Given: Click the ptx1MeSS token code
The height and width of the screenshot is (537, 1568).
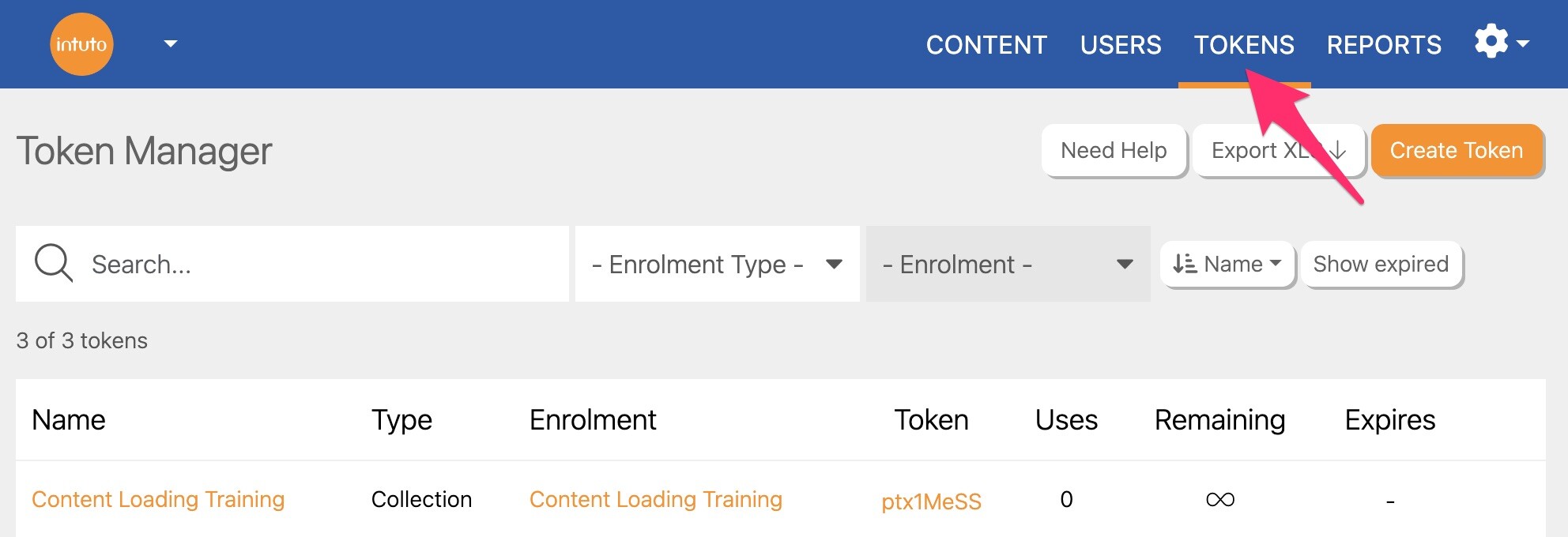Looking at the screenshot, I should [x=931, y=501].
